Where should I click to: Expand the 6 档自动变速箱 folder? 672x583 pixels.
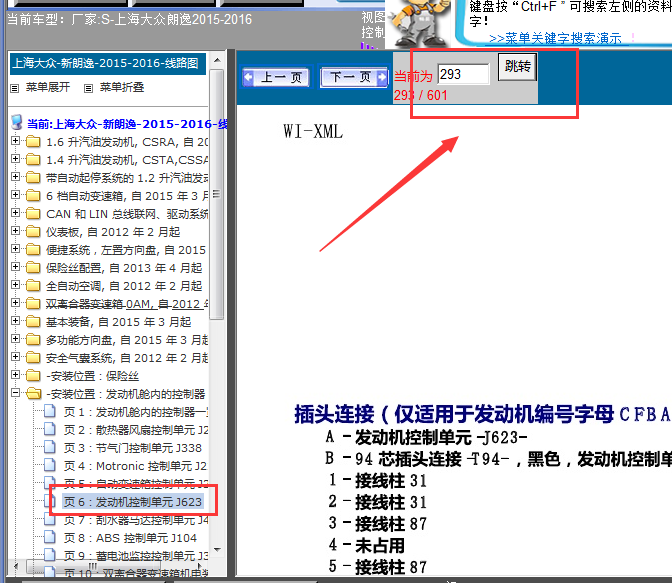tap(15, 195)
